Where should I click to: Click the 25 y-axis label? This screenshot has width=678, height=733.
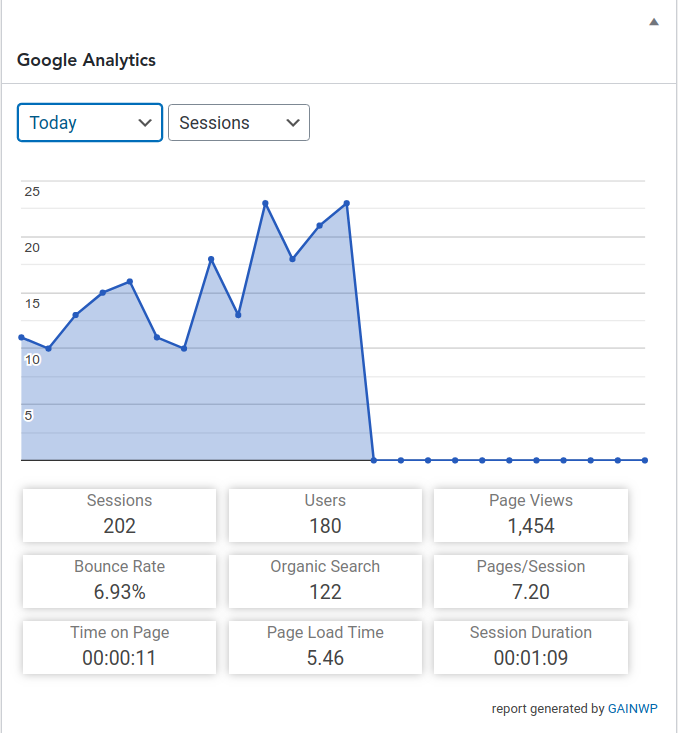[32, 192]
